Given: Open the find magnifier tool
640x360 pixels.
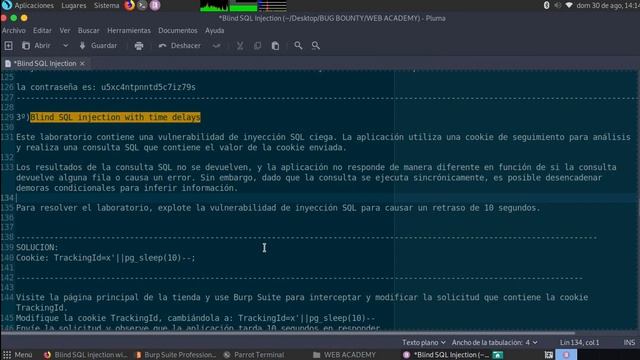Looking at the screenshot, I should click(298, 46).
